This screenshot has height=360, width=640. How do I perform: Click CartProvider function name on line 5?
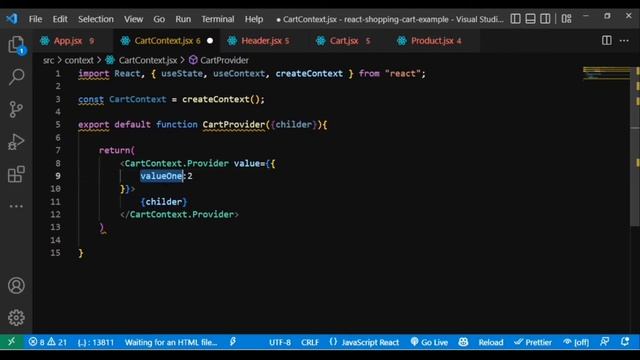click(x=233, y=124)
